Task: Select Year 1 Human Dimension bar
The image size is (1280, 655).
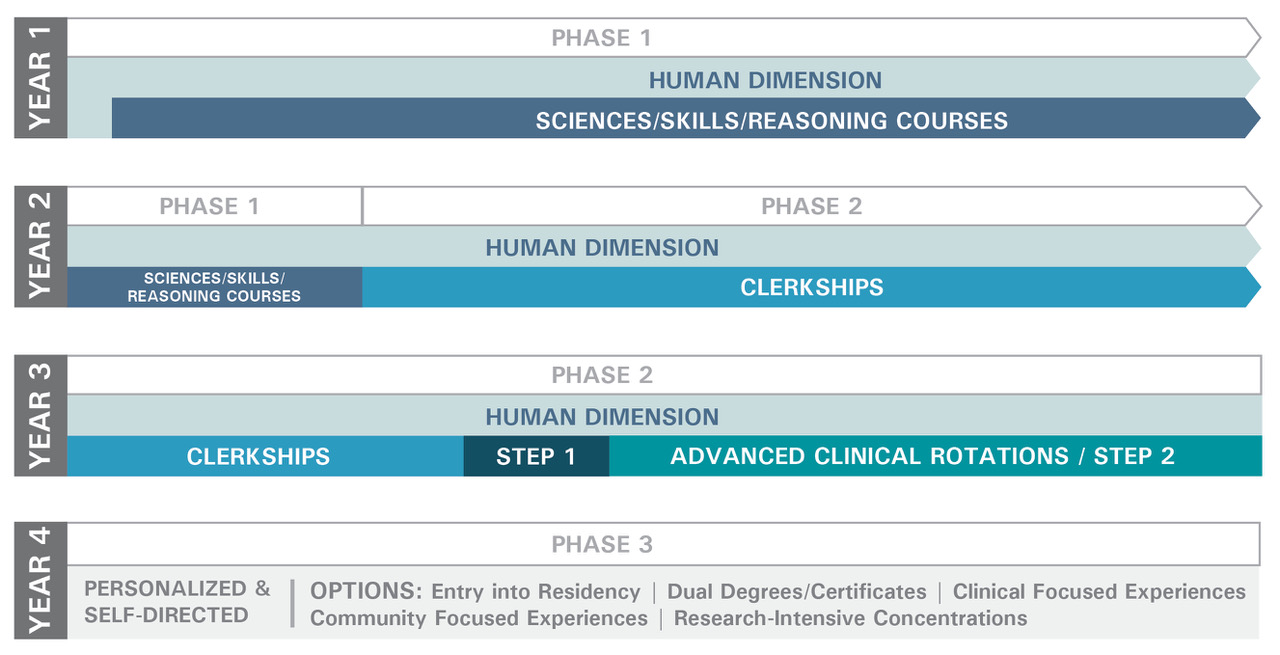Action: coord(765,79)
